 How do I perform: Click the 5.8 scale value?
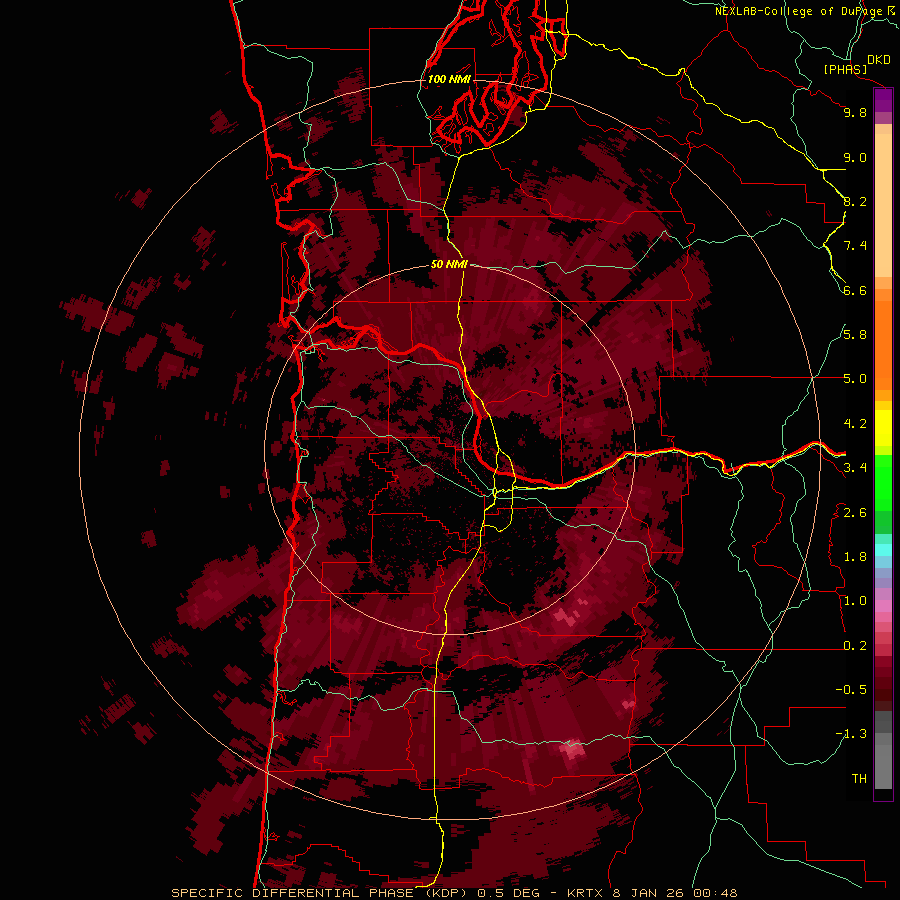855,335
